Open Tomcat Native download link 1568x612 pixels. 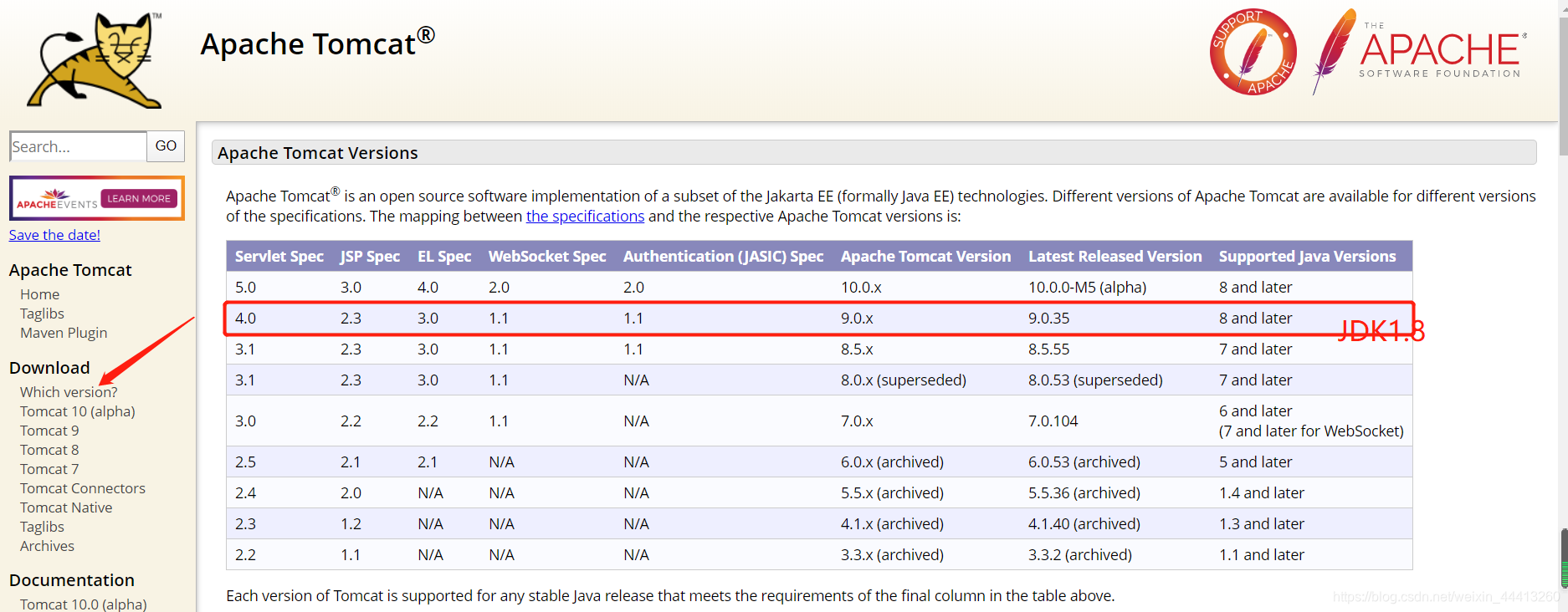click(66, 507)
